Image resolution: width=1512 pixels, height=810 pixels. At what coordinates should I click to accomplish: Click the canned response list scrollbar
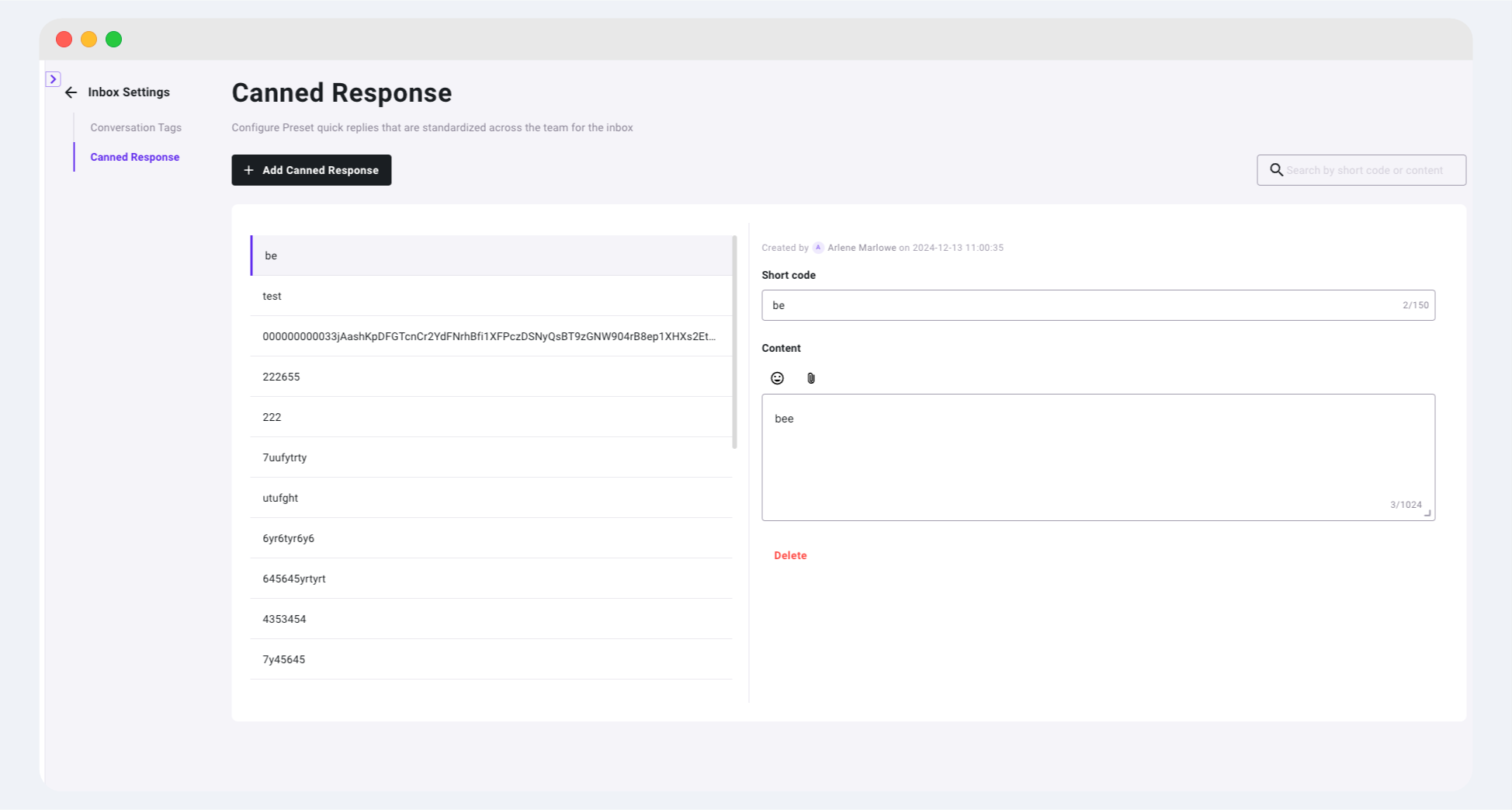click(x=734, y=342)
